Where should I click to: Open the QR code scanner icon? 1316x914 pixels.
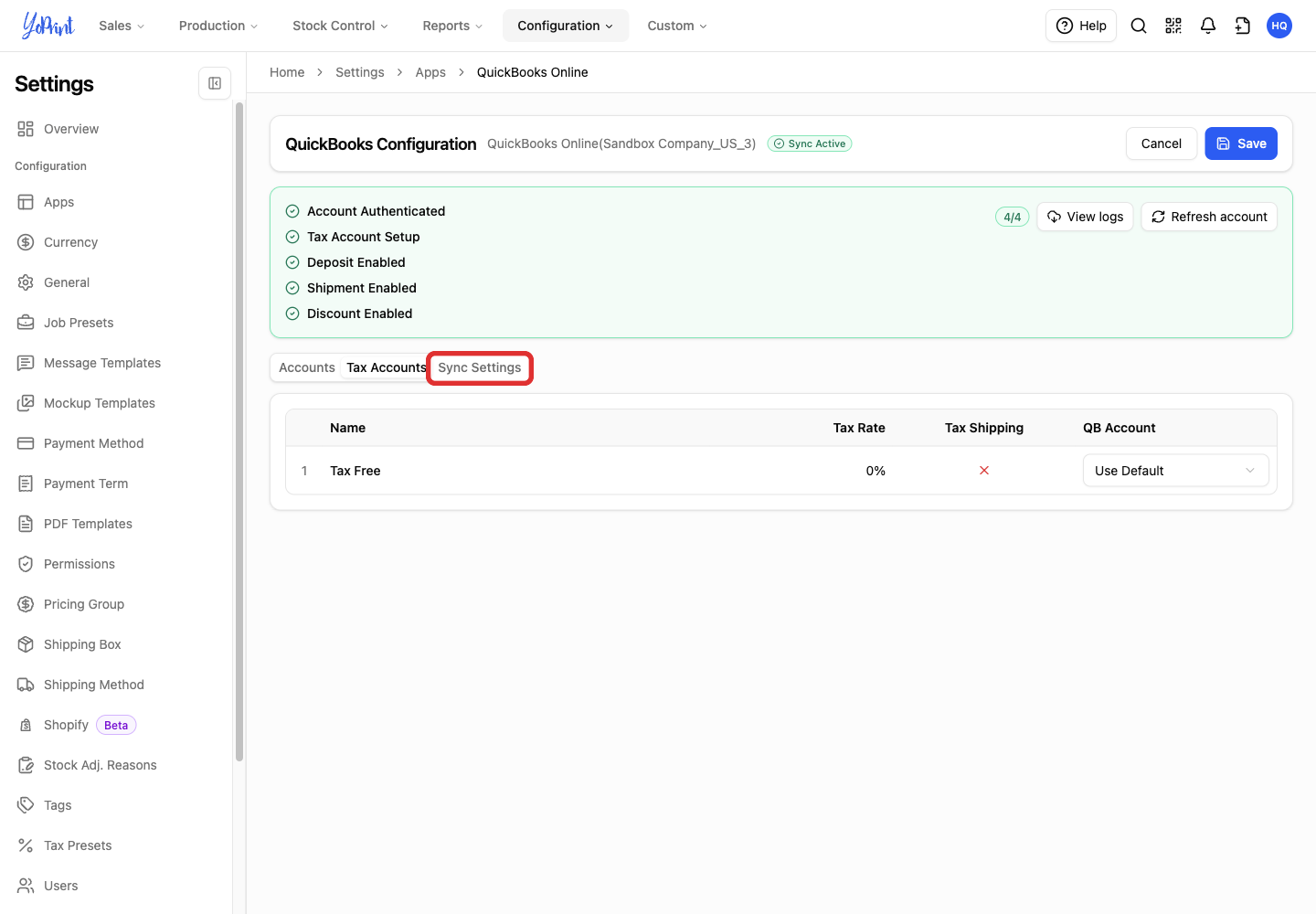[x=1173, y=26]
